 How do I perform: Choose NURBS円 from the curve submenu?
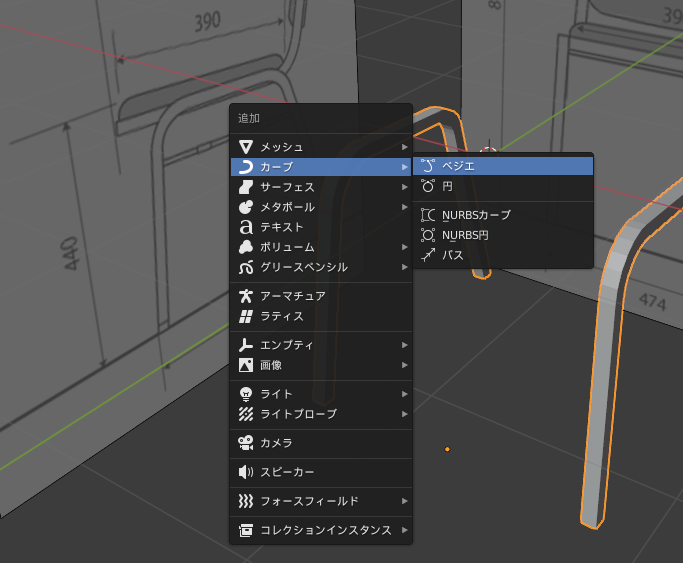(x=503, y=235)
